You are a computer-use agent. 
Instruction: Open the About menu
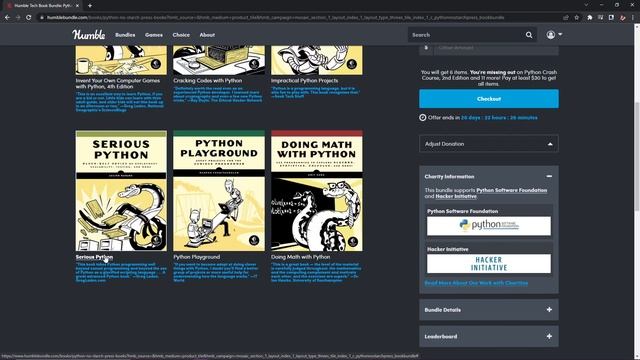pyautogui.click(x=207, y=35)
